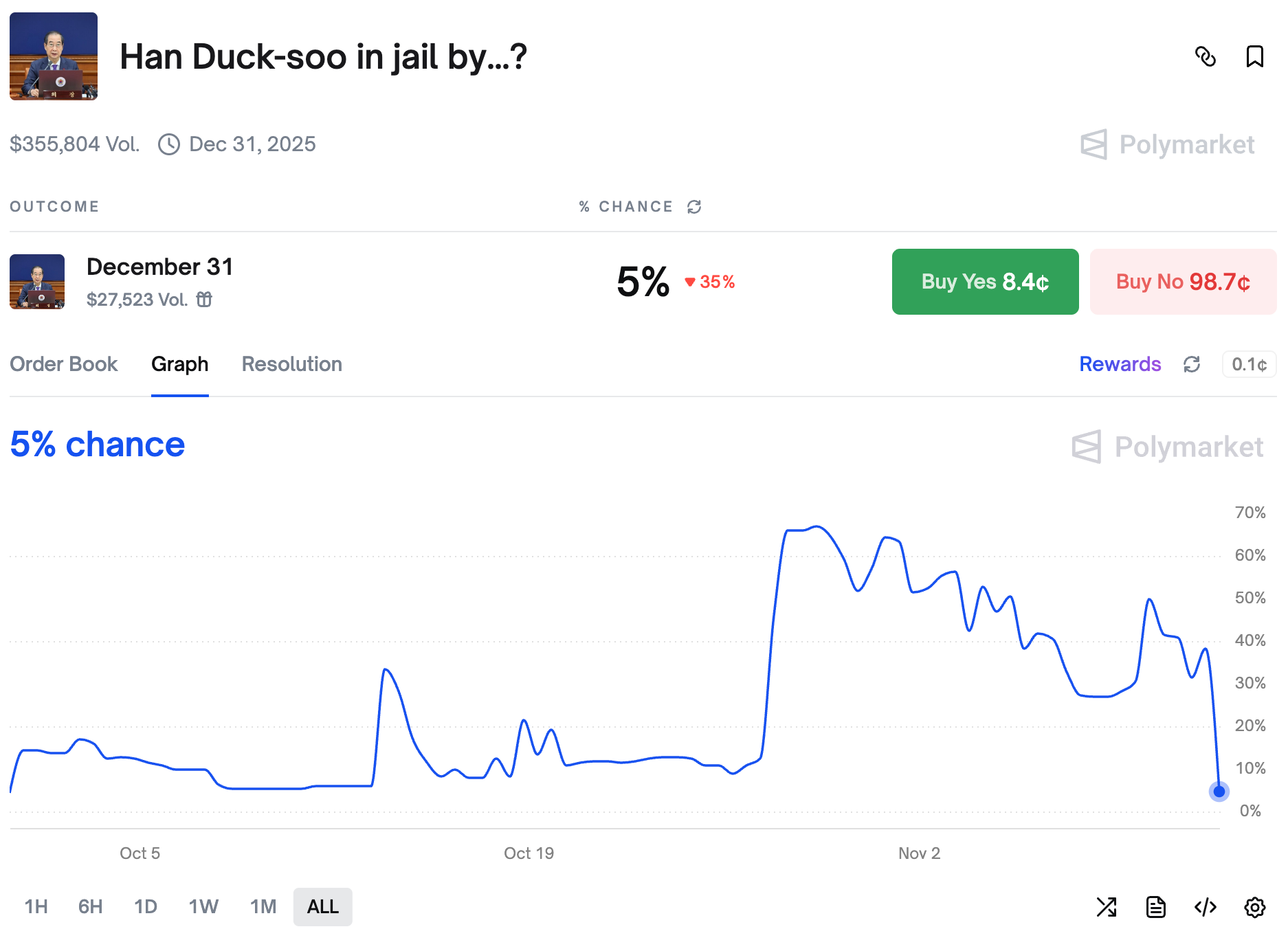The width and height of the screenshot is (1288, 940).
Task: Open the 0.1¢ tick size selector
Action: point(1249,364)
